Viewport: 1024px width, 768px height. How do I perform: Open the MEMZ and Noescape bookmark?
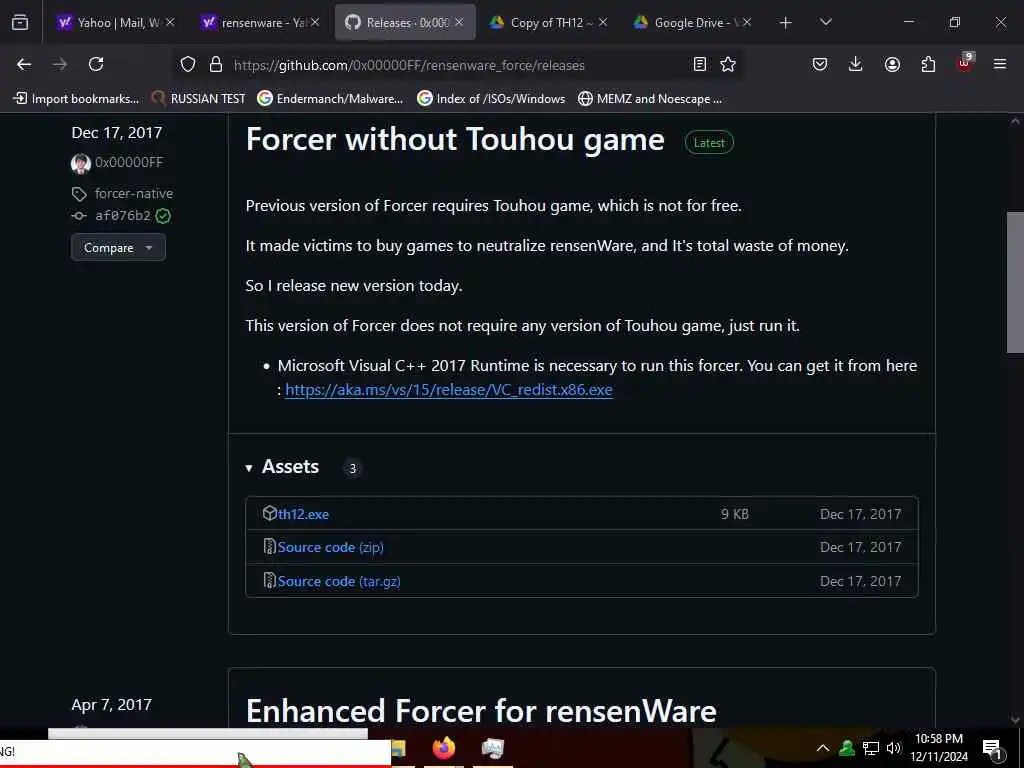pos(650,99)
